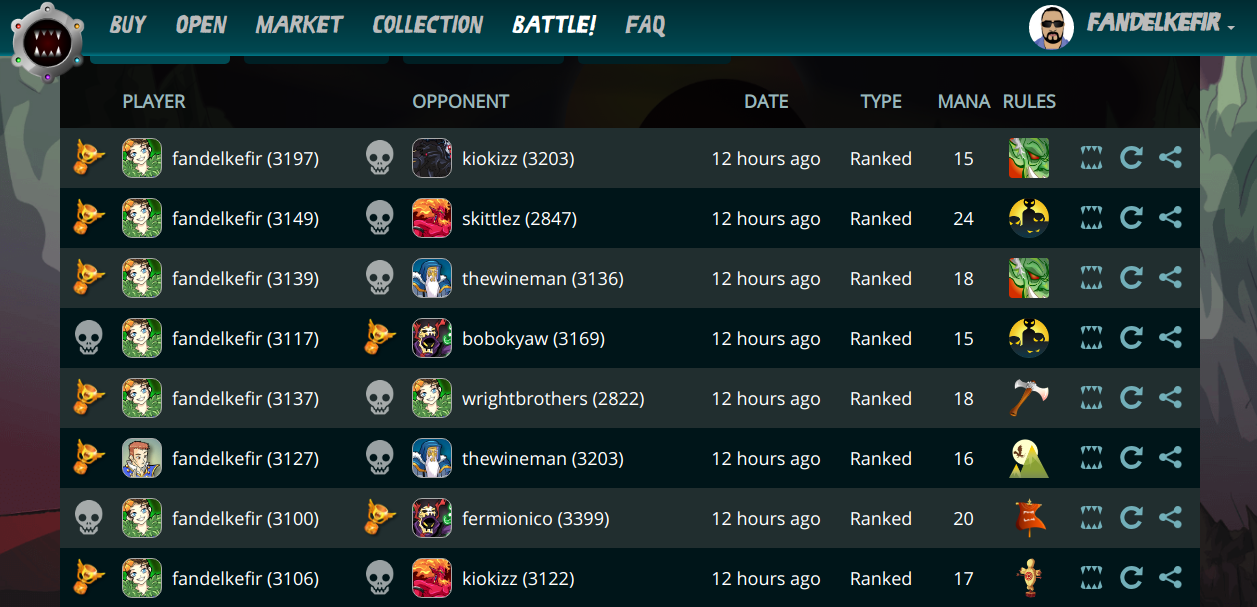Watch battle replay against kiokizz (3203)
The image size is (1257, 607).
(1092, 158)
